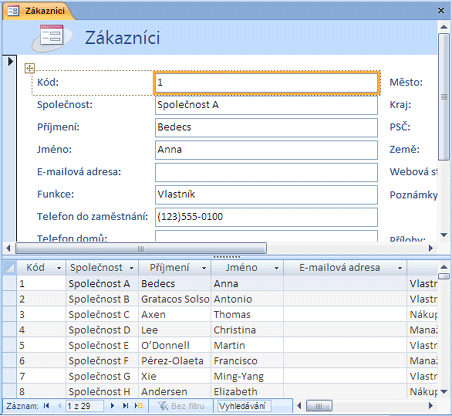Expand the Příjmení column dropdown arrow
The image size is (452, 416).
[204, 268]
